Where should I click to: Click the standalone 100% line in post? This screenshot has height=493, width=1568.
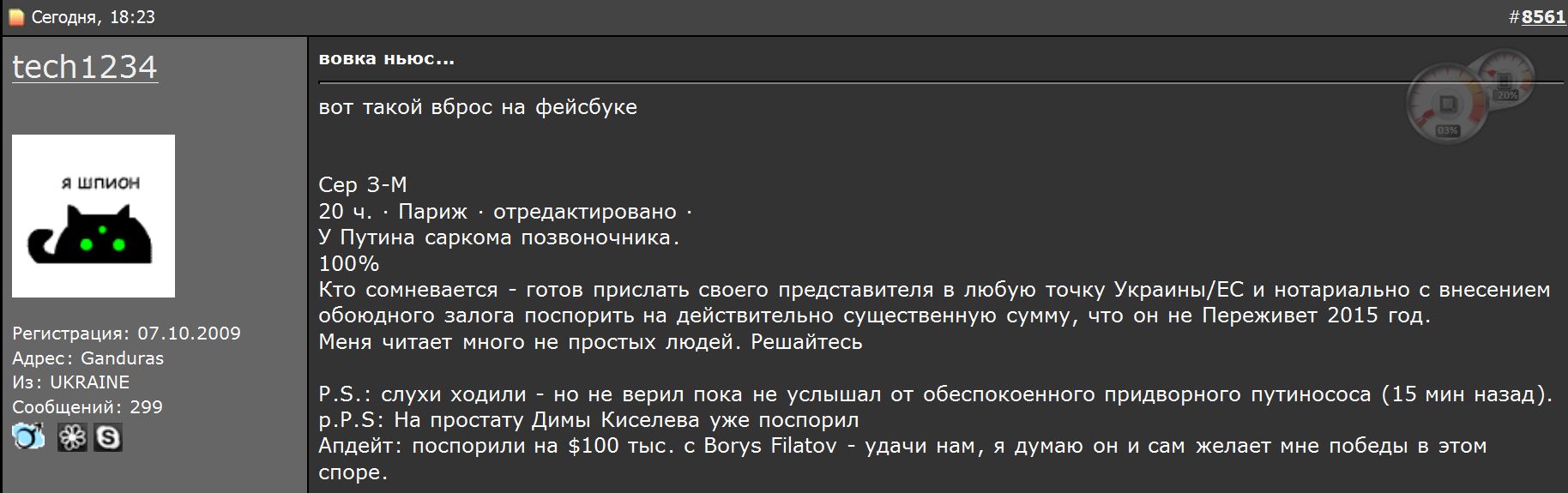pyautogui.click(x=348, y=264)
